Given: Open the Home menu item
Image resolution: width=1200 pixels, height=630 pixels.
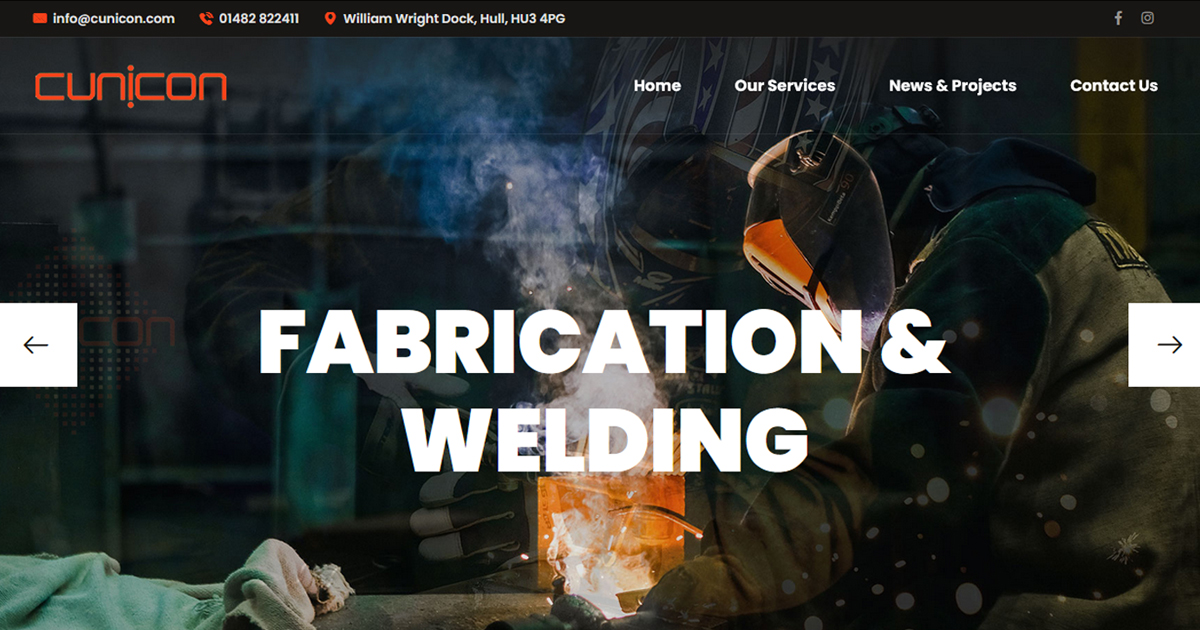Looking at the screenshot, I should tap(657, 86).
